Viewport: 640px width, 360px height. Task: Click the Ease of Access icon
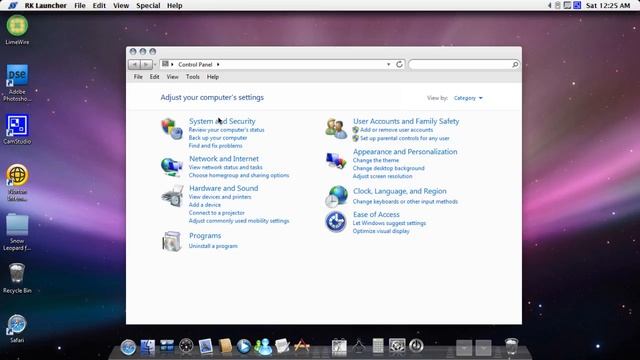(x=336, y=222)
